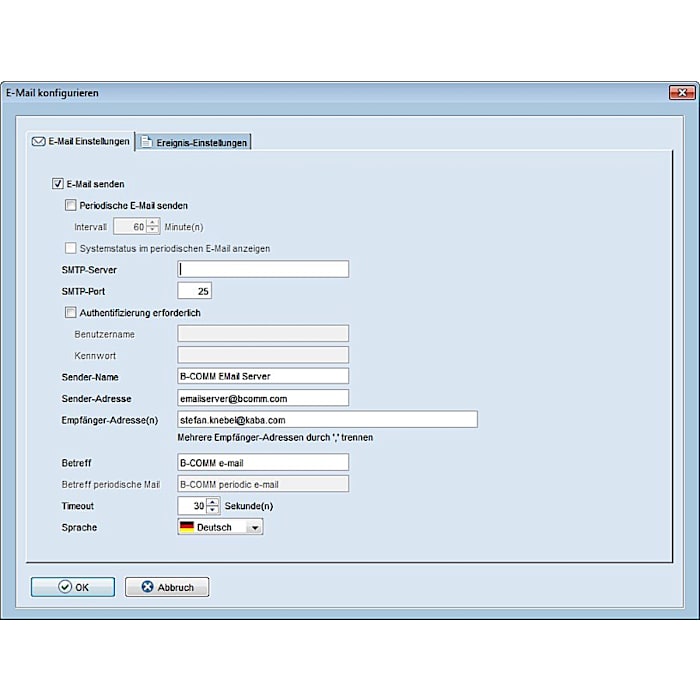Image resolution: width=700 pixels, height=700 pixels.
Task: Uncheck the E-Mail senden checkbox
Action: [x=57, y=184]
